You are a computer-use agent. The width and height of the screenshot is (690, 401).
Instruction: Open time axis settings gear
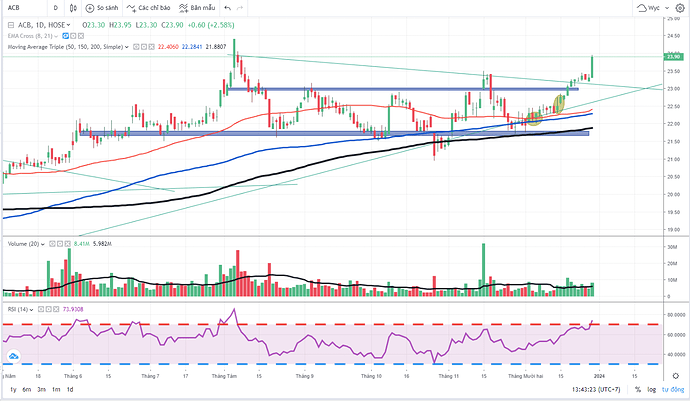click(x=675, y=376)
